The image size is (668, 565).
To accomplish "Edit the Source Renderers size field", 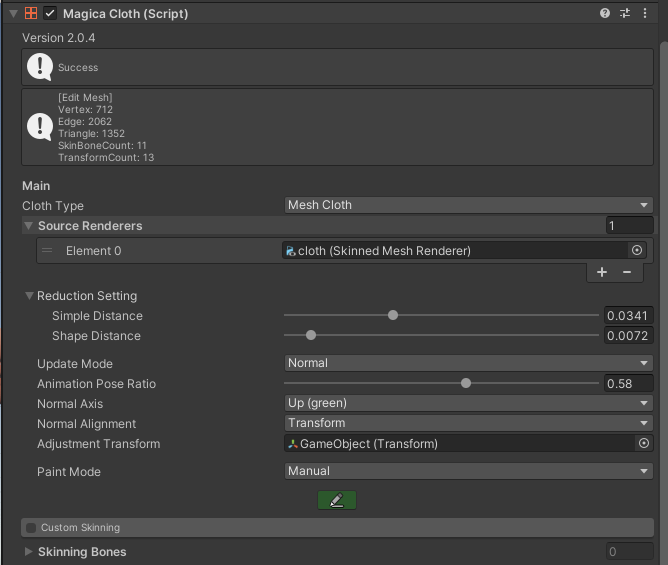I will (630, 225).
